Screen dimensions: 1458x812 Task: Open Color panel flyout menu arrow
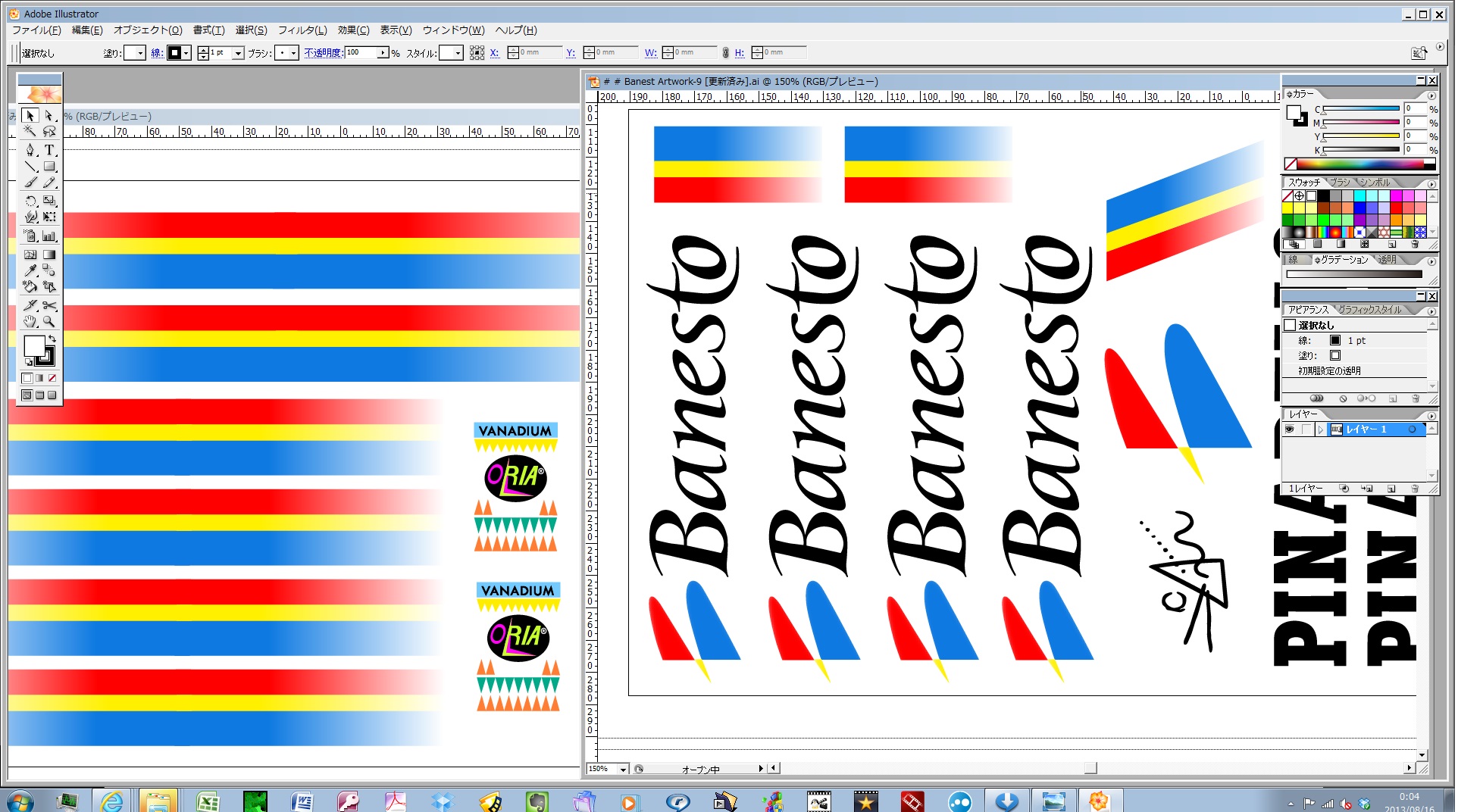(1431, 96)
